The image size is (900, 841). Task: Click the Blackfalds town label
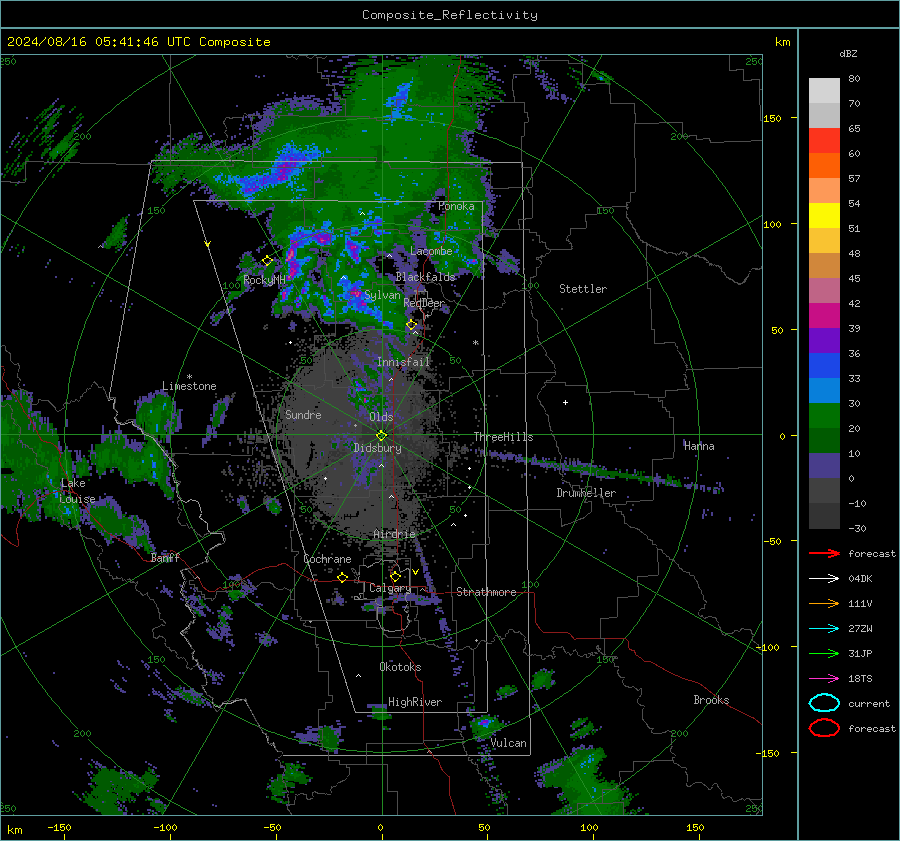tap(425, 277)
